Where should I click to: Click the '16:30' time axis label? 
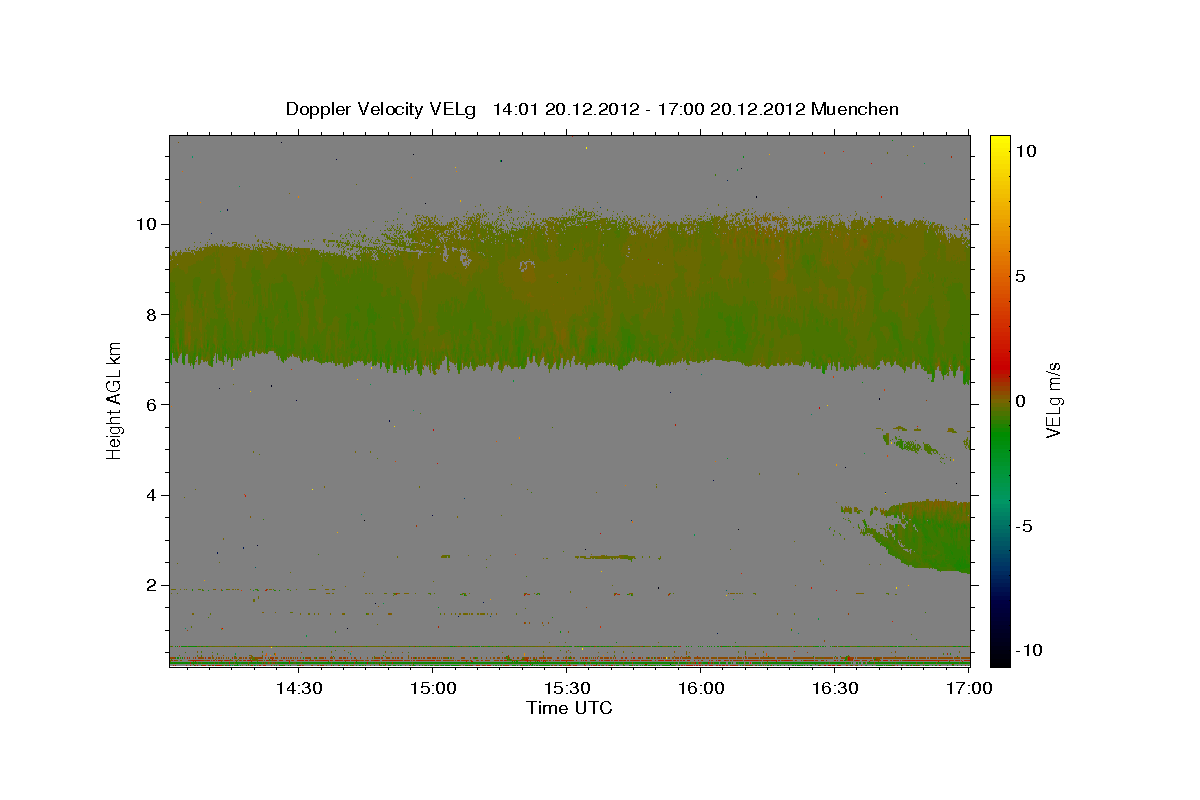pos(836,689)
